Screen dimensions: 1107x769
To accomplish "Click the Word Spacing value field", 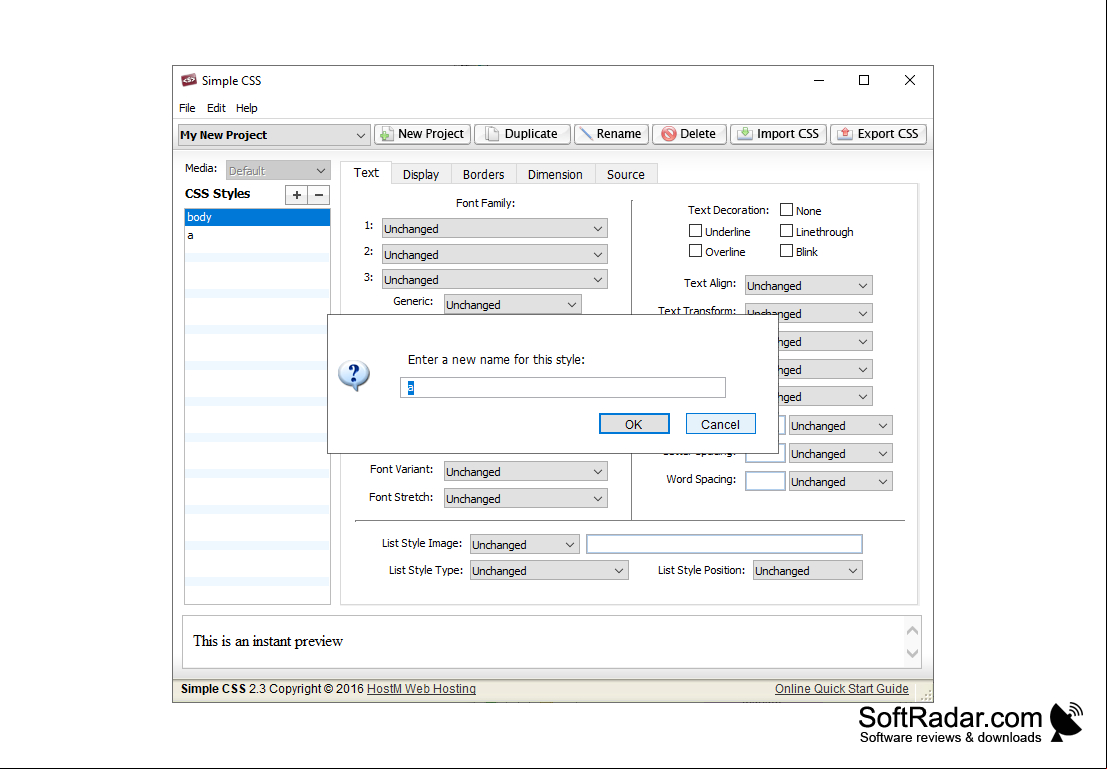I will point(765,481).
